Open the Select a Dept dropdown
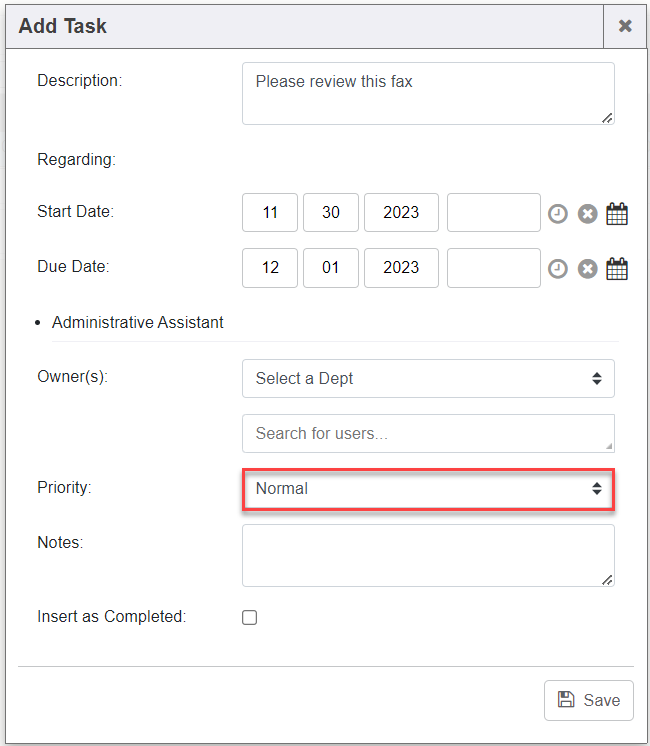650x746 pixels. click(x=428, y=378)
